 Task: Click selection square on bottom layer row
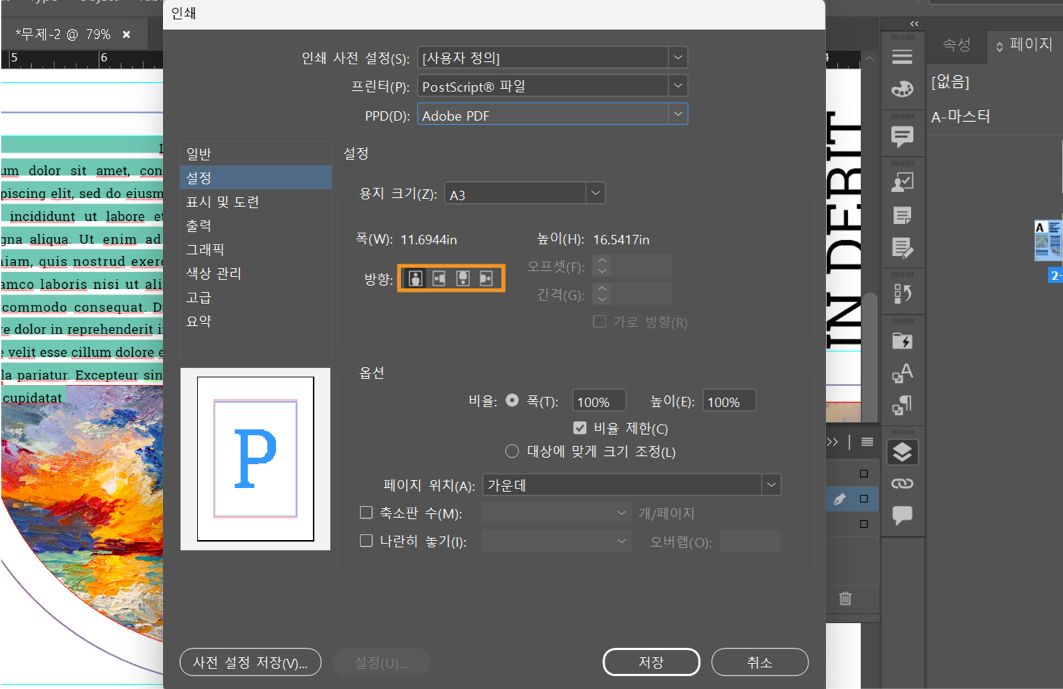[864, 524]
